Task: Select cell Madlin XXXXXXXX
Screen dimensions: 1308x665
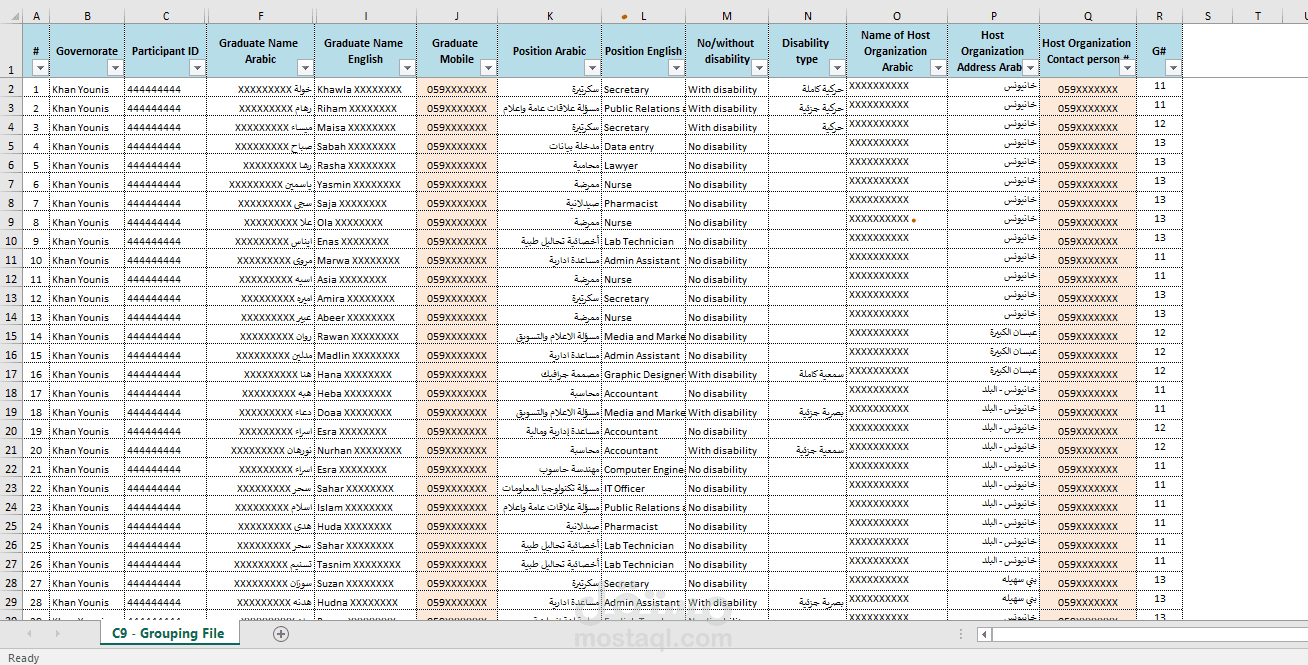Action: pyautogui.click(x=366, y=355)
